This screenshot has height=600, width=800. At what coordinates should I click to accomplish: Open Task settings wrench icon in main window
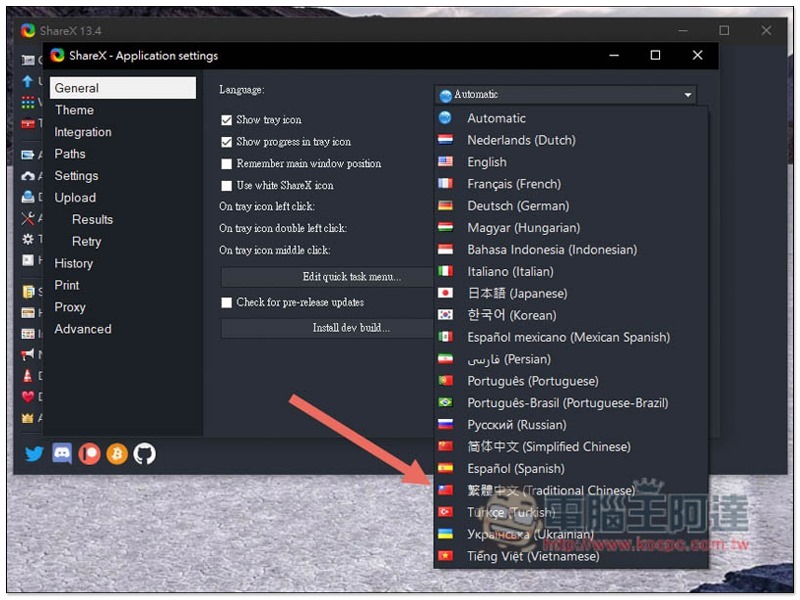pyautogui.click(x=28, y=218)
